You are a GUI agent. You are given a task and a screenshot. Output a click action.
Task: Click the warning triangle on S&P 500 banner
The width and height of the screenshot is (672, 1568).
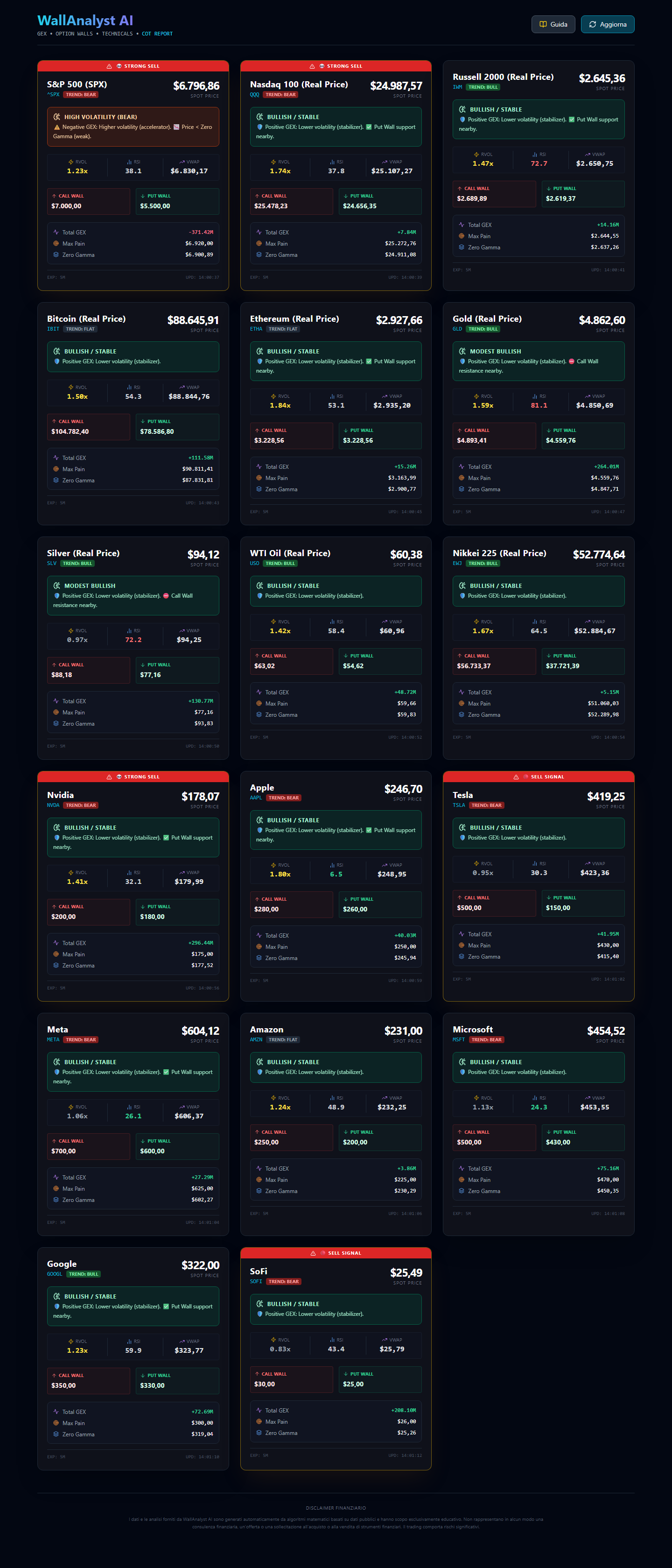pos(110,66)
